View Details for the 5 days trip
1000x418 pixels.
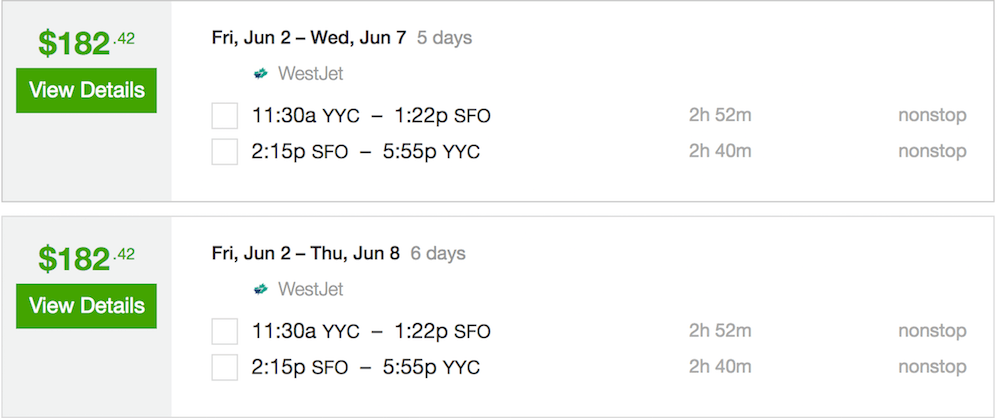tap(87, 91)
